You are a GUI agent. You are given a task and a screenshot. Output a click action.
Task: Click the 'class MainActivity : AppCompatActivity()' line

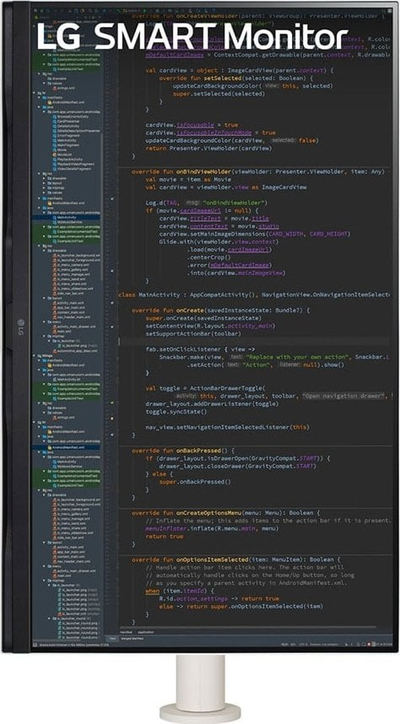tap(254, 295)
